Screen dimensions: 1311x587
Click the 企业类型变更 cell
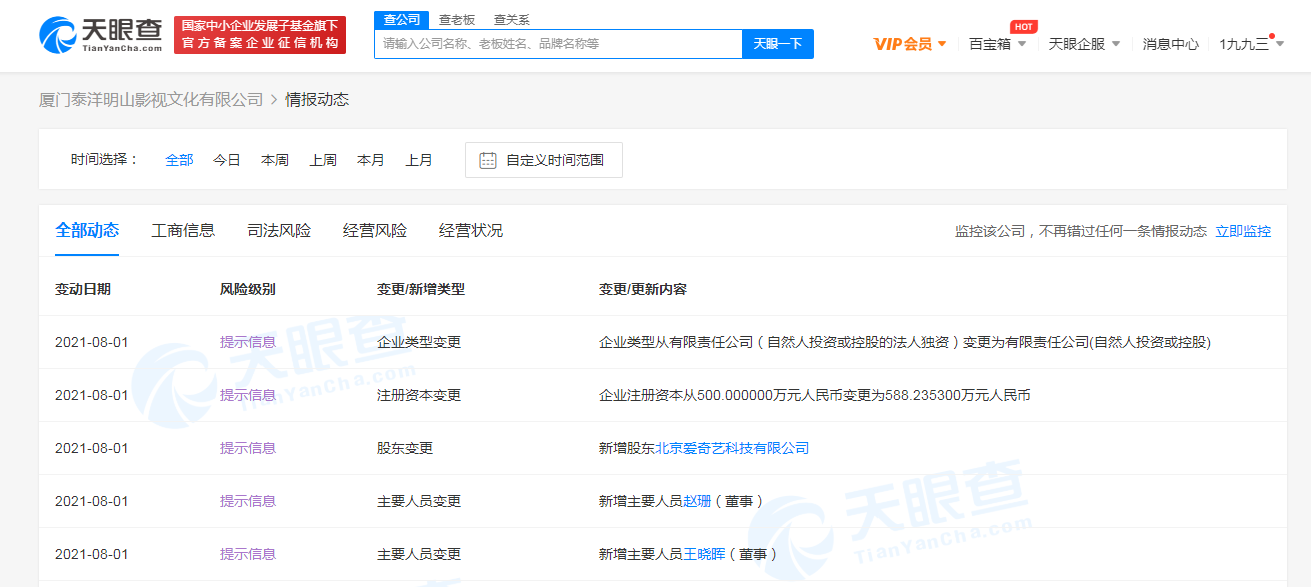419,342
